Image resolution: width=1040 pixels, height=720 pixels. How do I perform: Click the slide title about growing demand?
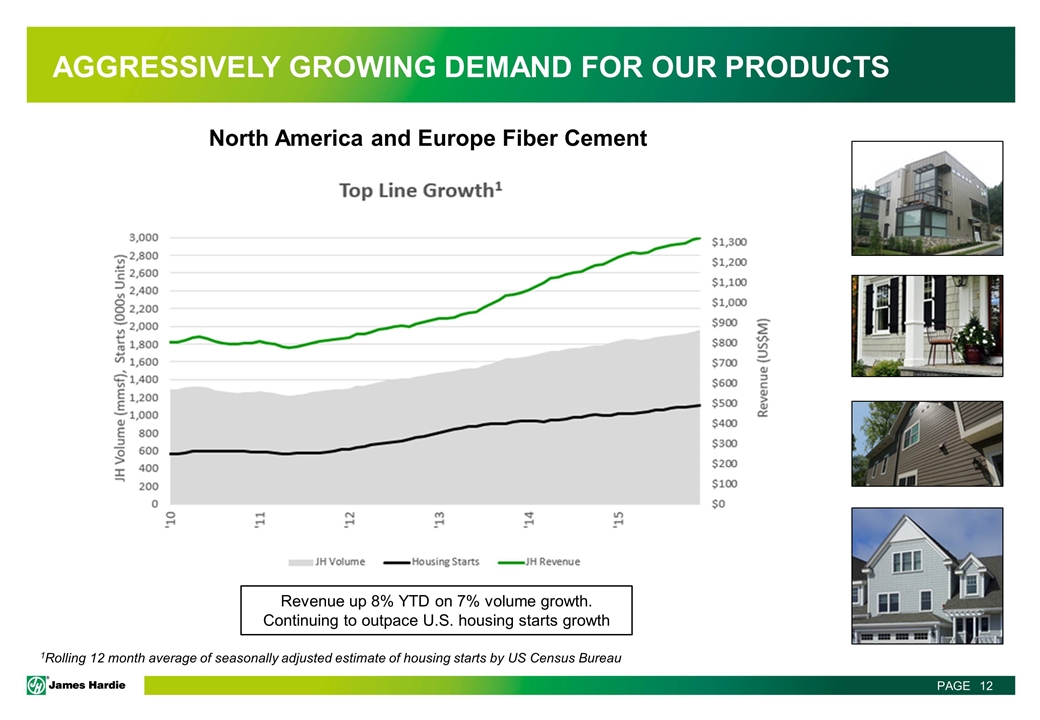coord(471,67)
